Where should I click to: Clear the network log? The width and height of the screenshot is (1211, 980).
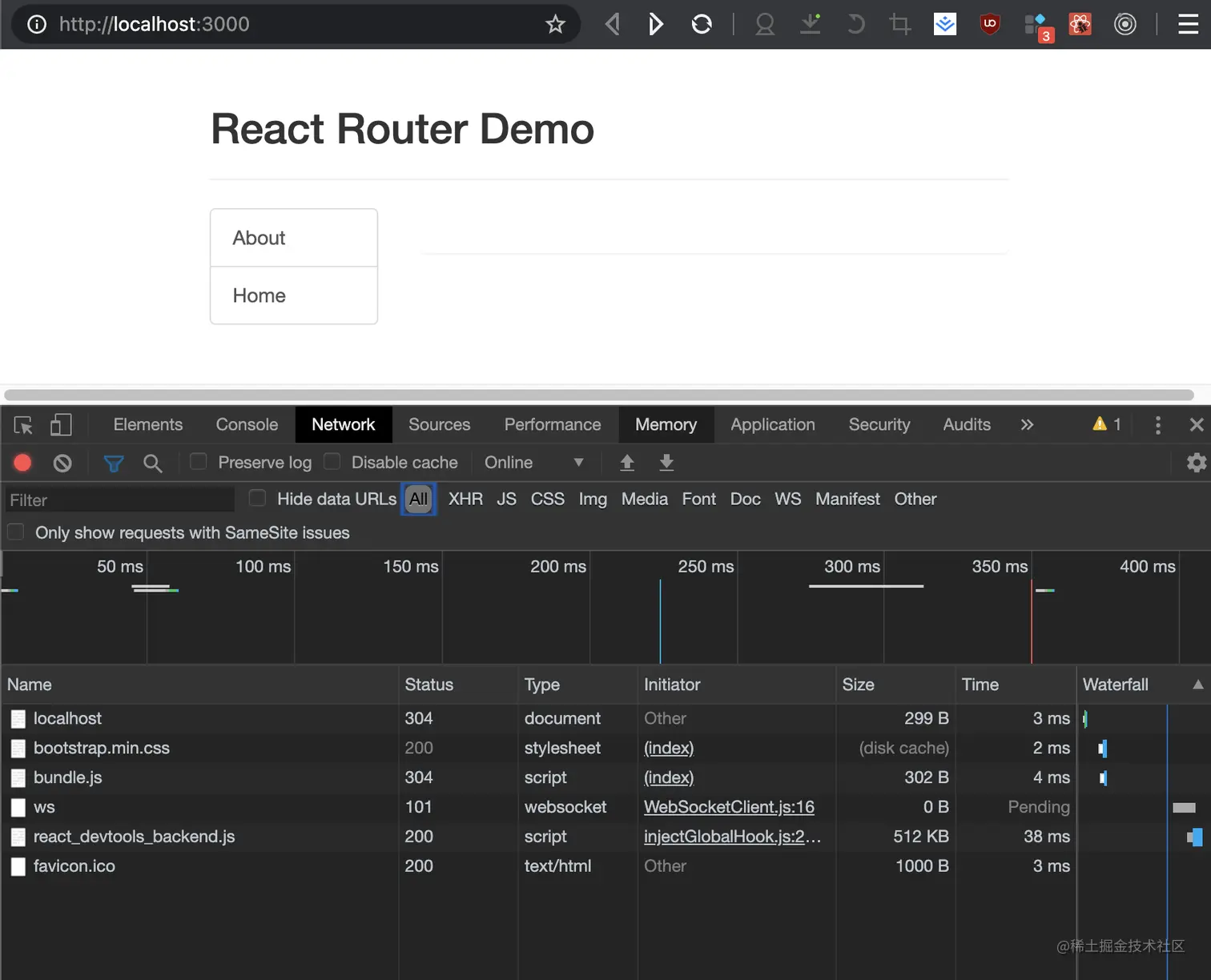pos(62,463)
